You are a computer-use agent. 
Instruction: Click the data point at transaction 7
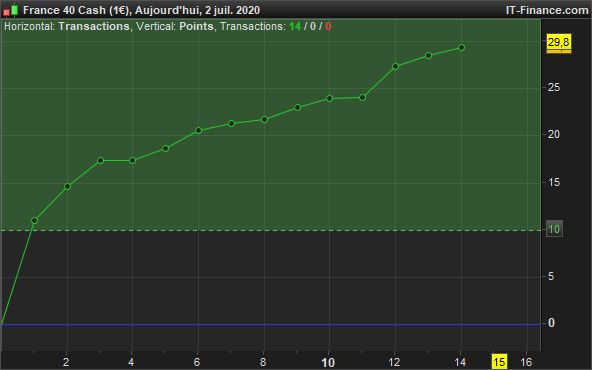[231, 123]
